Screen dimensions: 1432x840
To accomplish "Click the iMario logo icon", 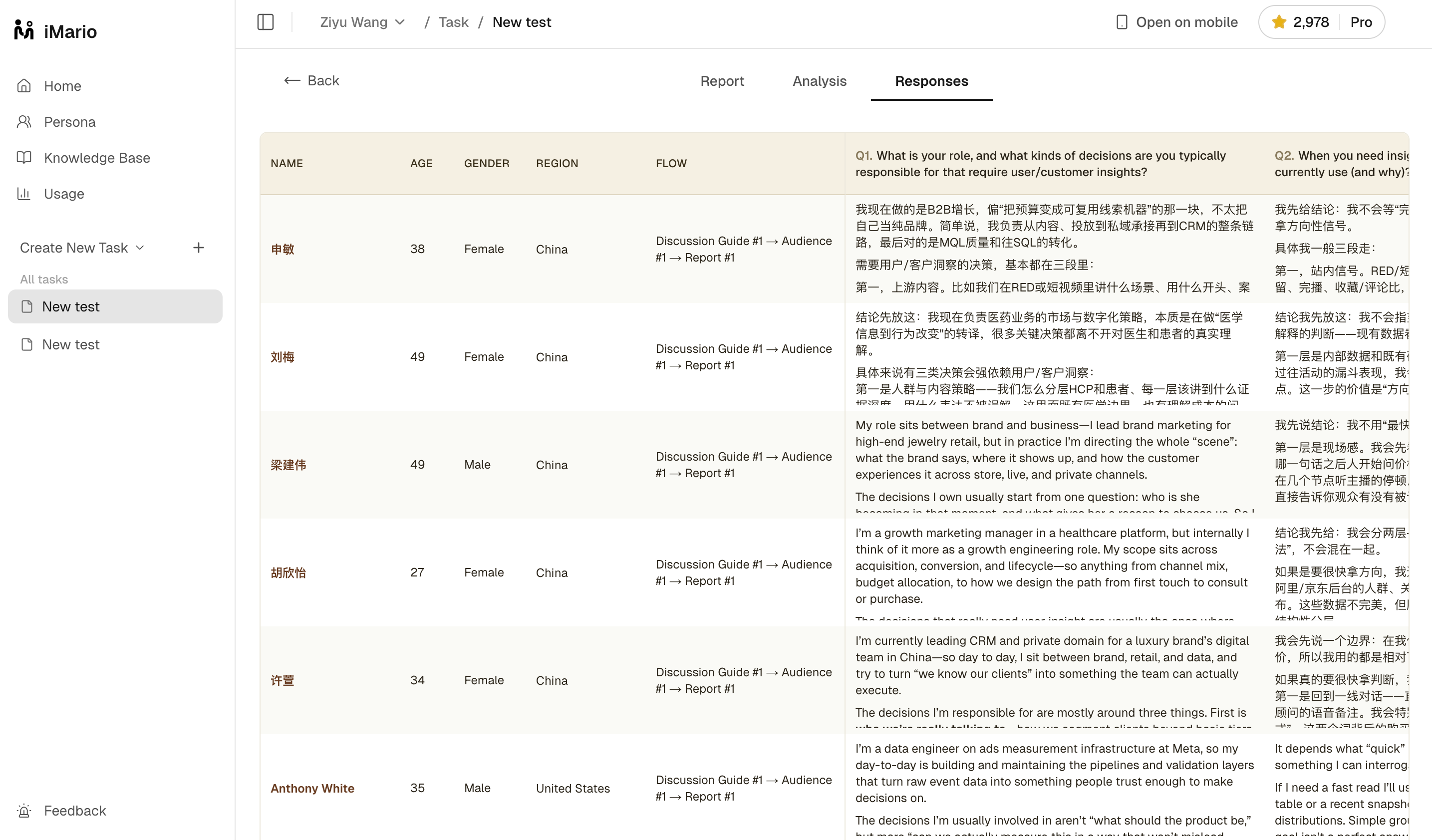I will [x=24, y=30].
